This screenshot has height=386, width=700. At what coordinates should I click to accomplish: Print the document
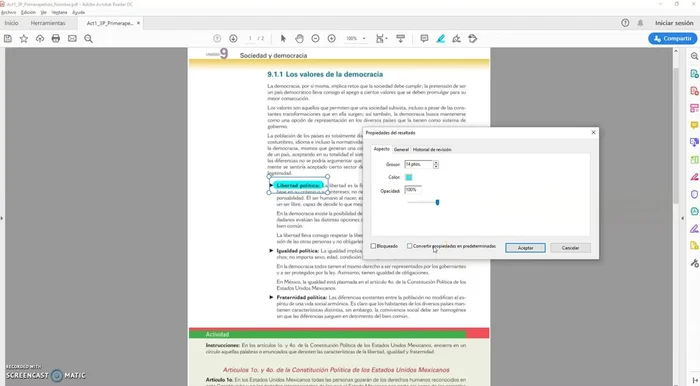[56, 39]
